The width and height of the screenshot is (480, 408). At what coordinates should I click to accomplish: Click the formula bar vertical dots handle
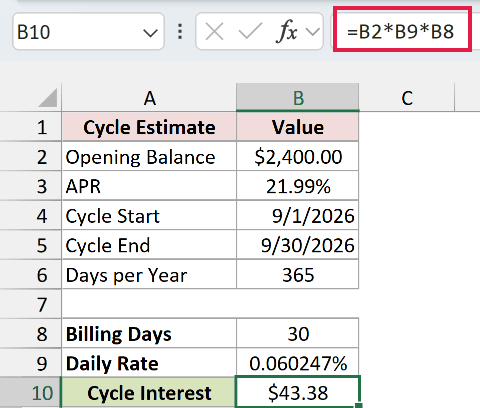[180, 32]
